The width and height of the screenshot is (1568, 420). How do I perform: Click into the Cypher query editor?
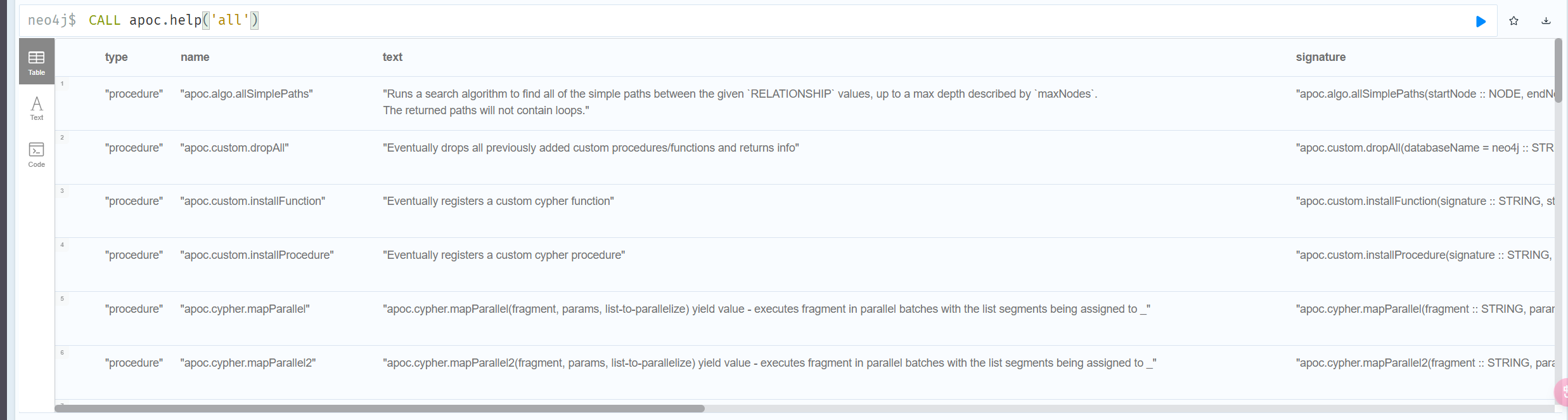click(761, 20)
